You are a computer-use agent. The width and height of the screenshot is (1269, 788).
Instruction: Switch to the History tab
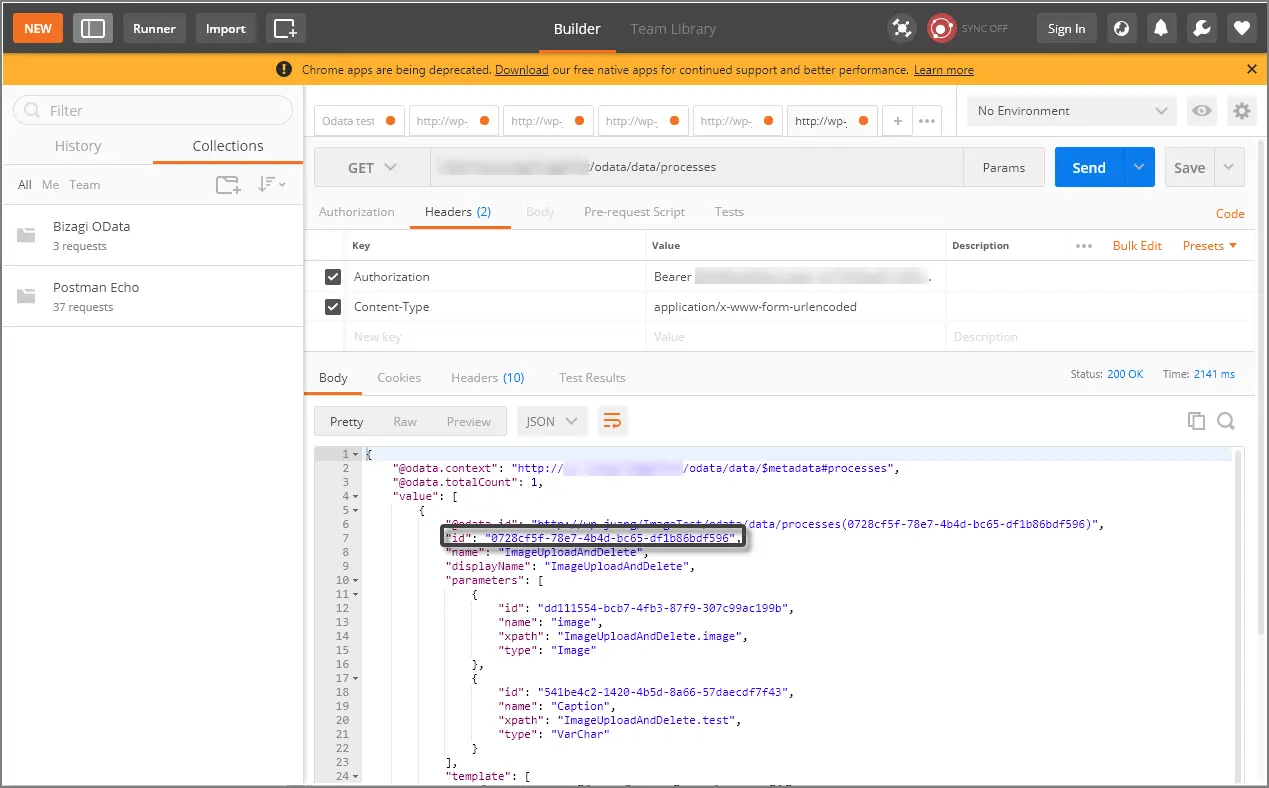coord(78,146)
